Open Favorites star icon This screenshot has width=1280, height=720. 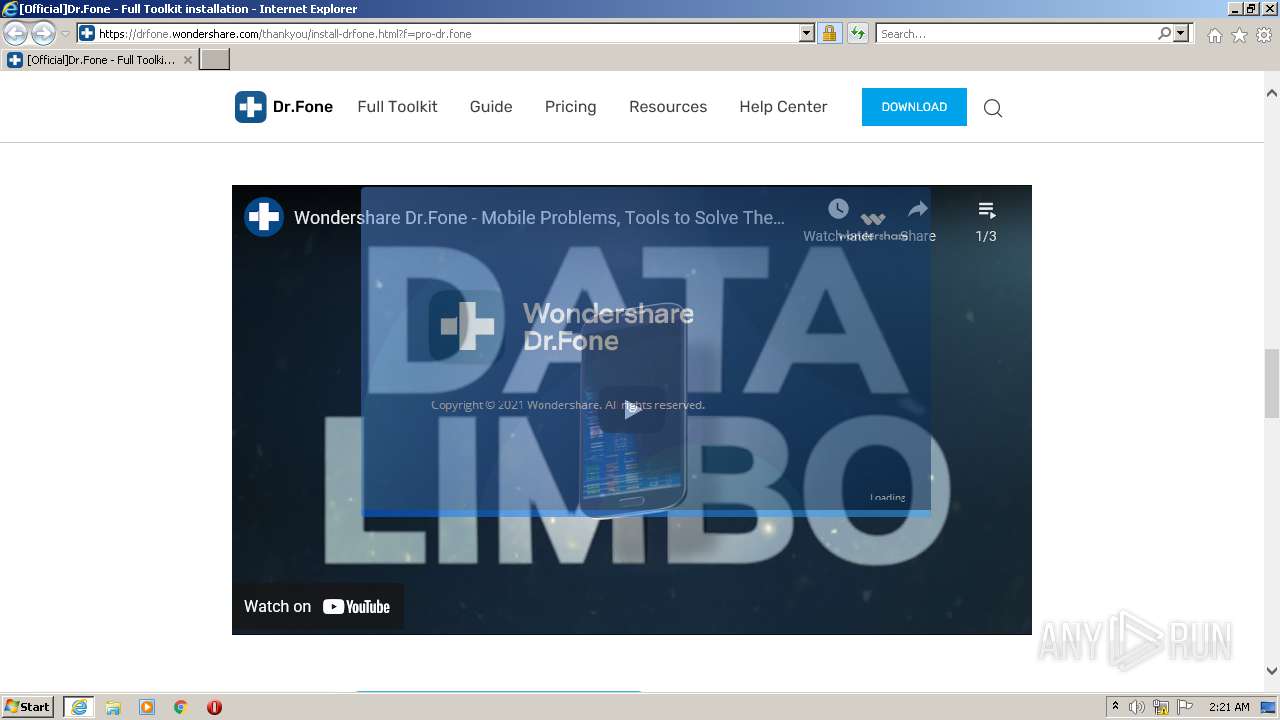(1239, 35)
